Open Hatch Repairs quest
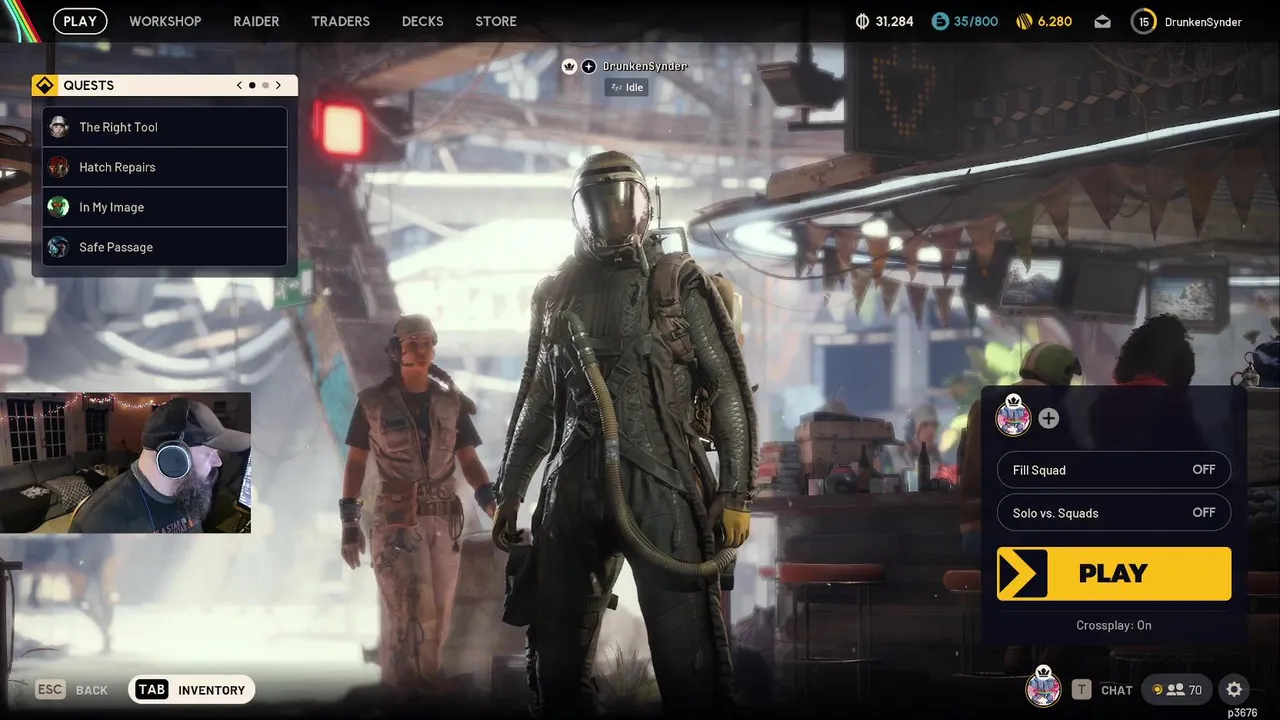The image size is (1280, 720). 165,167
